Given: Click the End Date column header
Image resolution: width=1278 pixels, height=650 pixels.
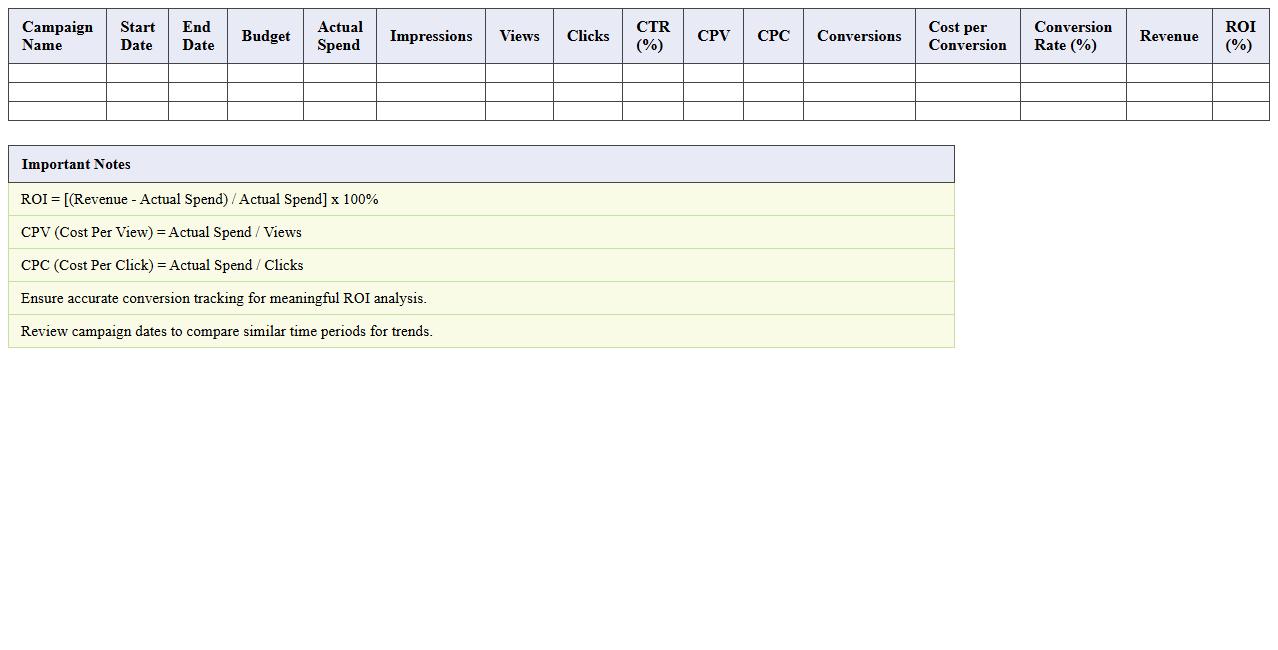Looking at the screenshot, I should 197,36.
